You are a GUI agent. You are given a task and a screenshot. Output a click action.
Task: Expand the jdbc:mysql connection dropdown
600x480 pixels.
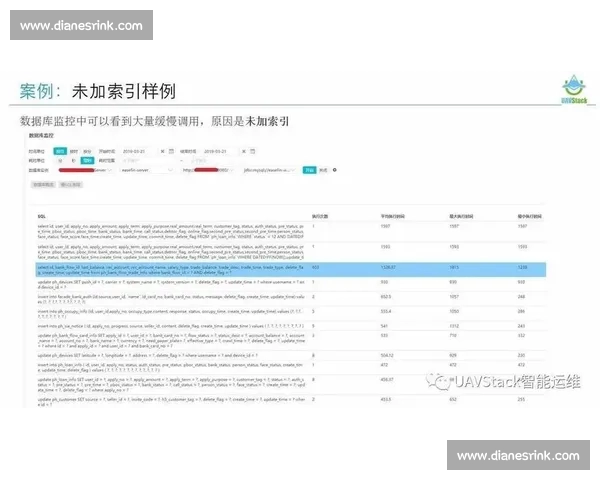tap(270, 170)
